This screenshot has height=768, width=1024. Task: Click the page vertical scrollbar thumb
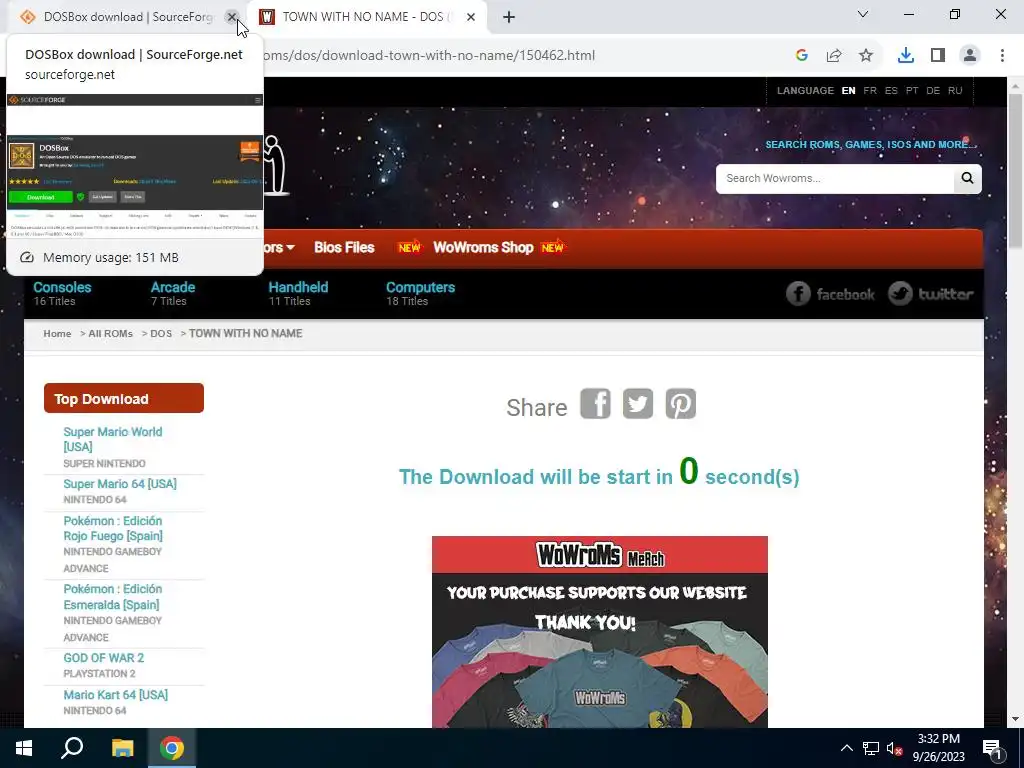click(x=1016, y=171)
